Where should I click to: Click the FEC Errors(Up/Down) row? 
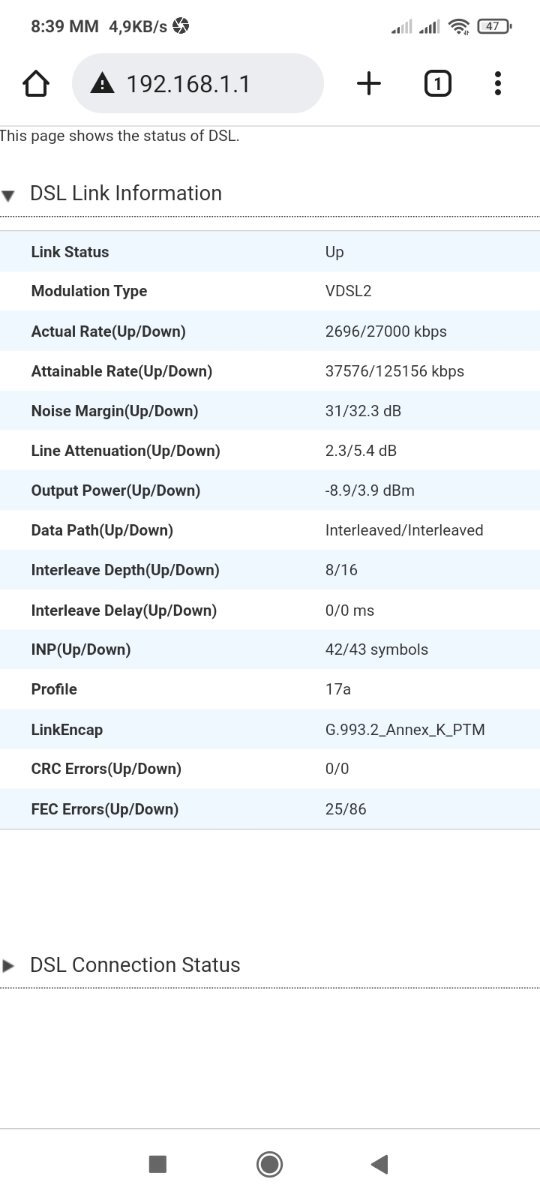pyautogui.click(x=270, y=809)
